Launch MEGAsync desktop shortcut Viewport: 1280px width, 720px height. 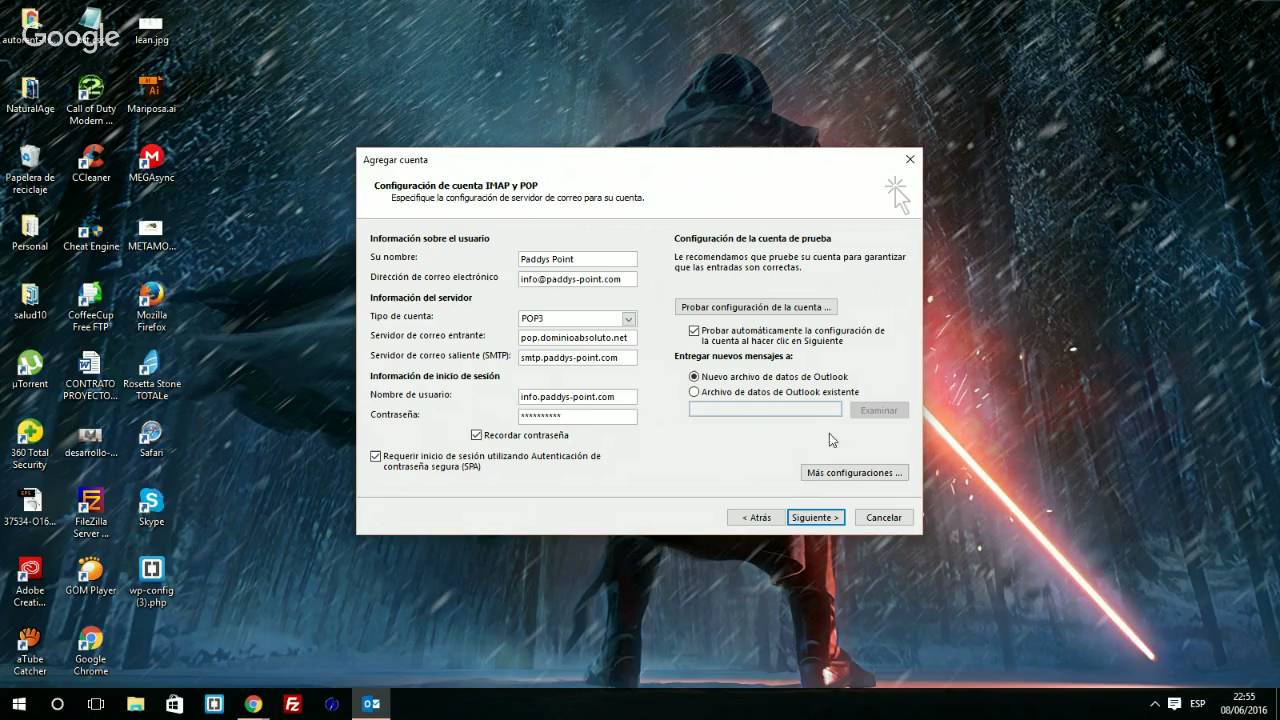pos(151,164)
